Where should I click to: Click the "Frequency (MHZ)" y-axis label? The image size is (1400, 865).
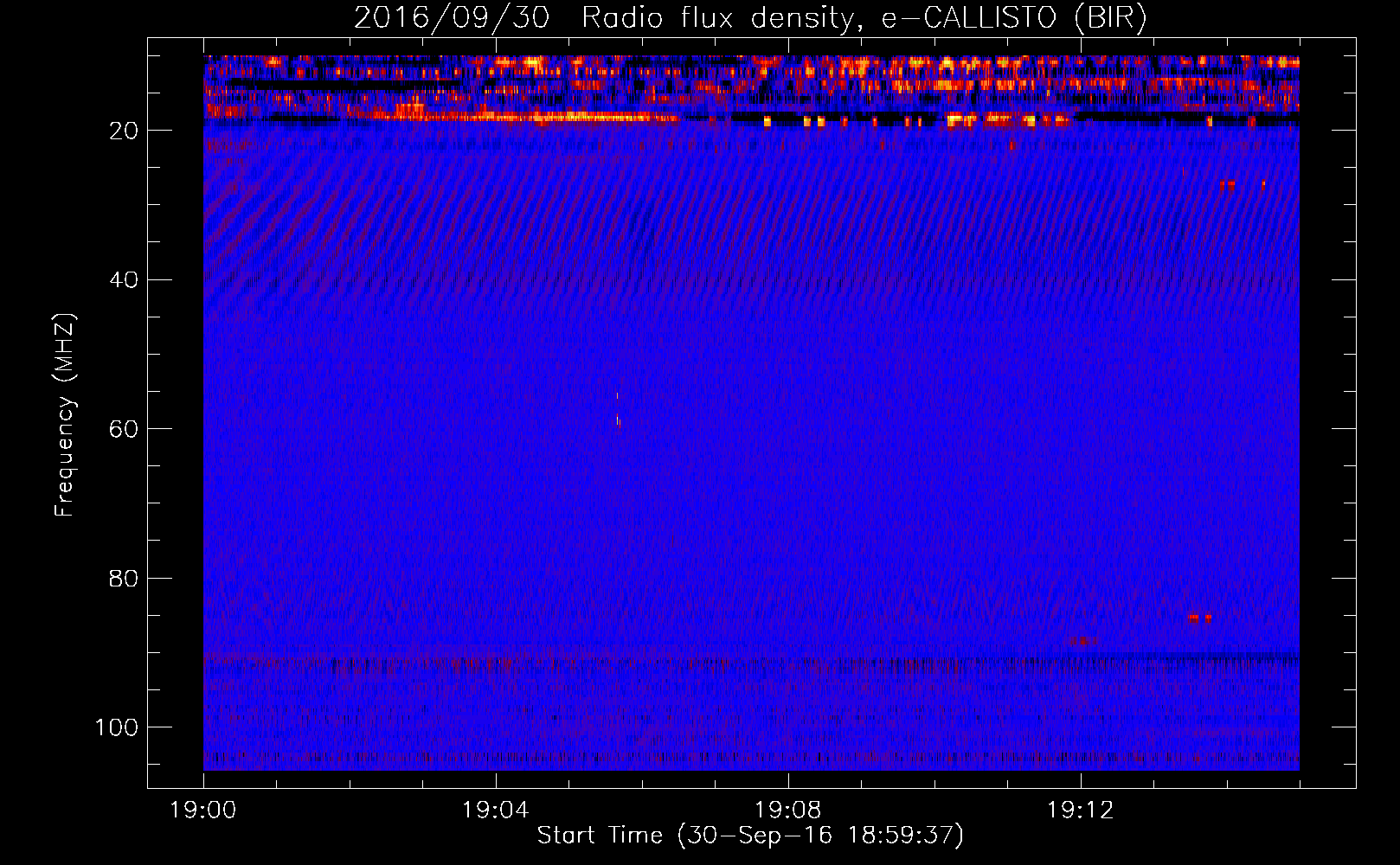(65, 415)
